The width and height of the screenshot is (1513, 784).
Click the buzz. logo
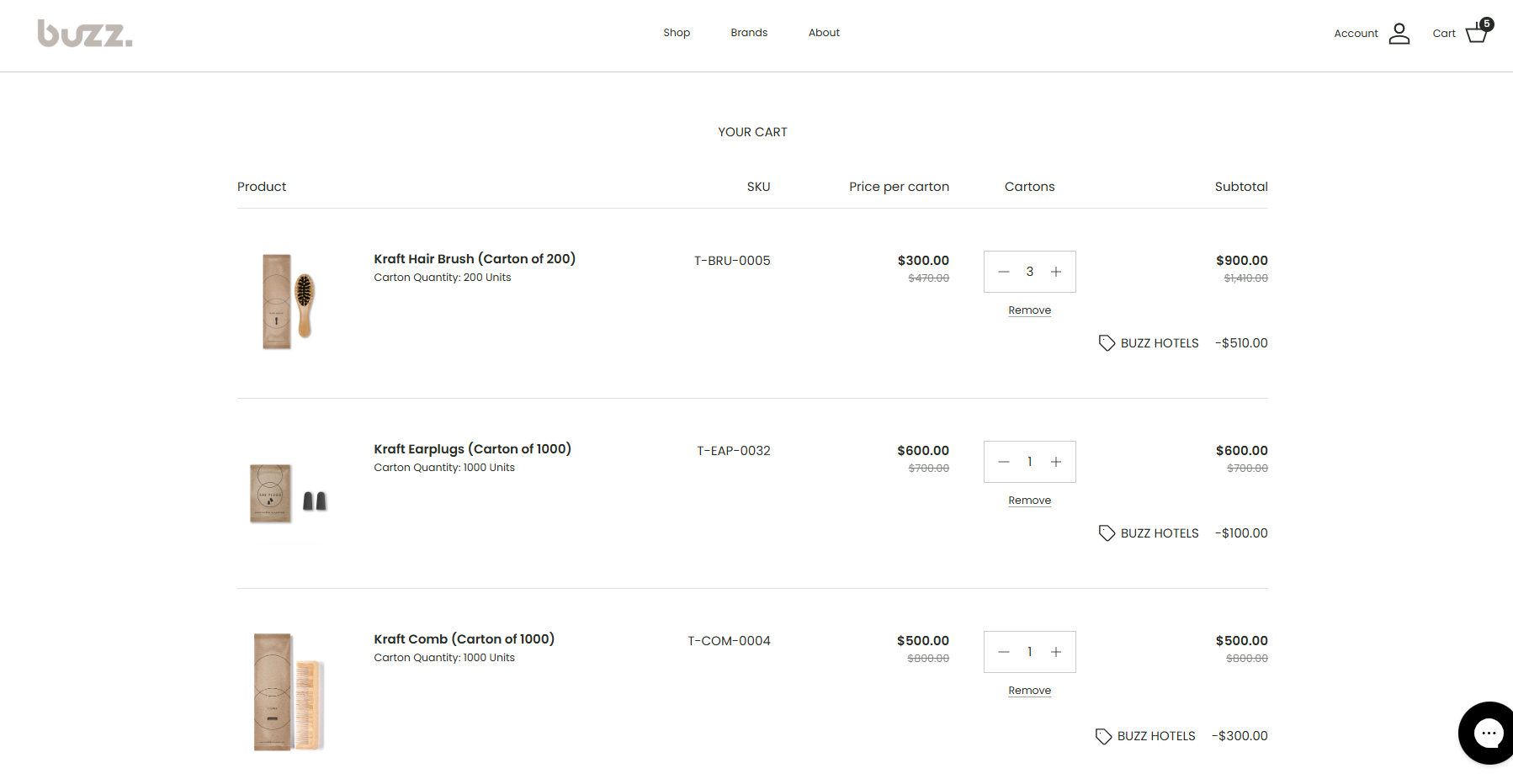point(85,34)
